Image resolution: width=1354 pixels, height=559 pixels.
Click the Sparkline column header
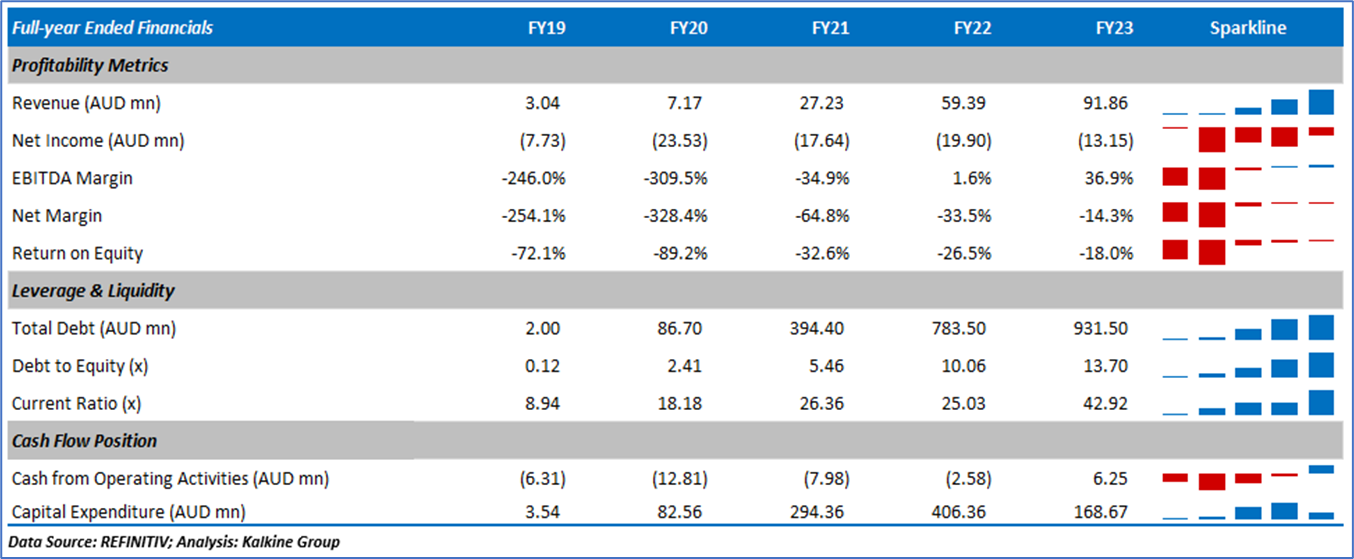(1248, 28)
